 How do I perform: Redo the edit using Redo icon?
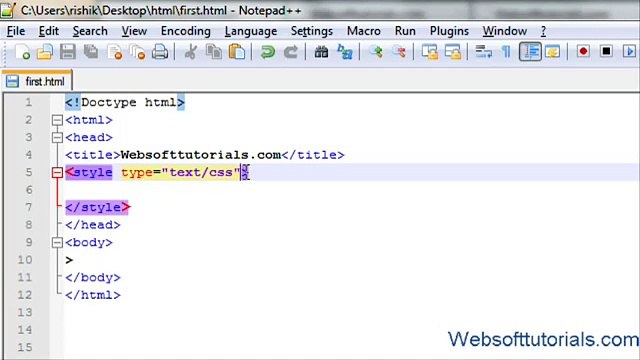[291, 52]
